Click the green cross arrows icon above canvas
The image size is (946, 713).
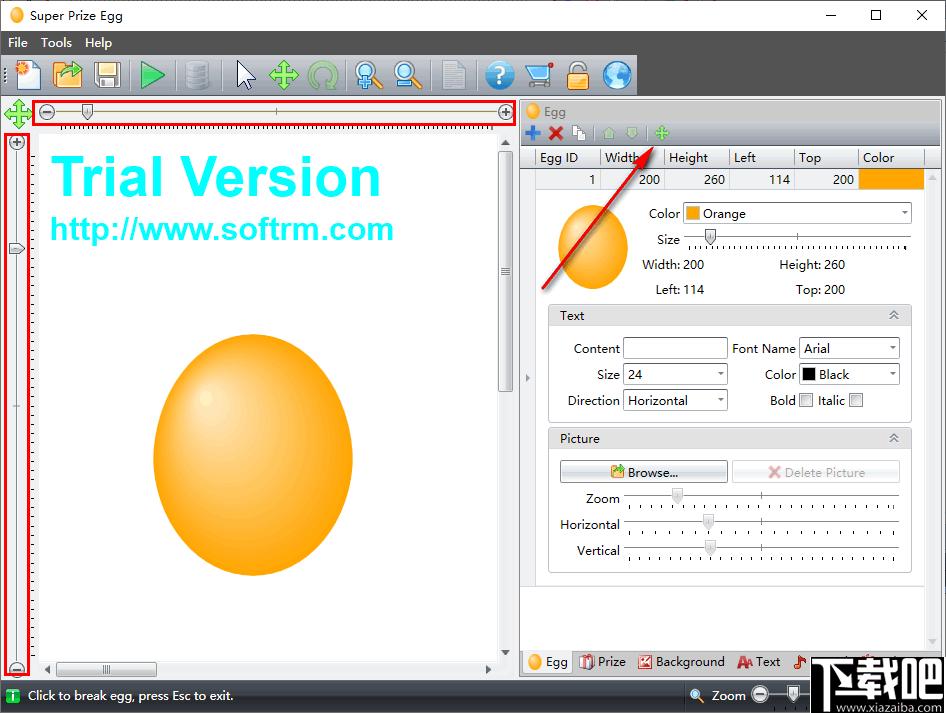coord(17,113)
